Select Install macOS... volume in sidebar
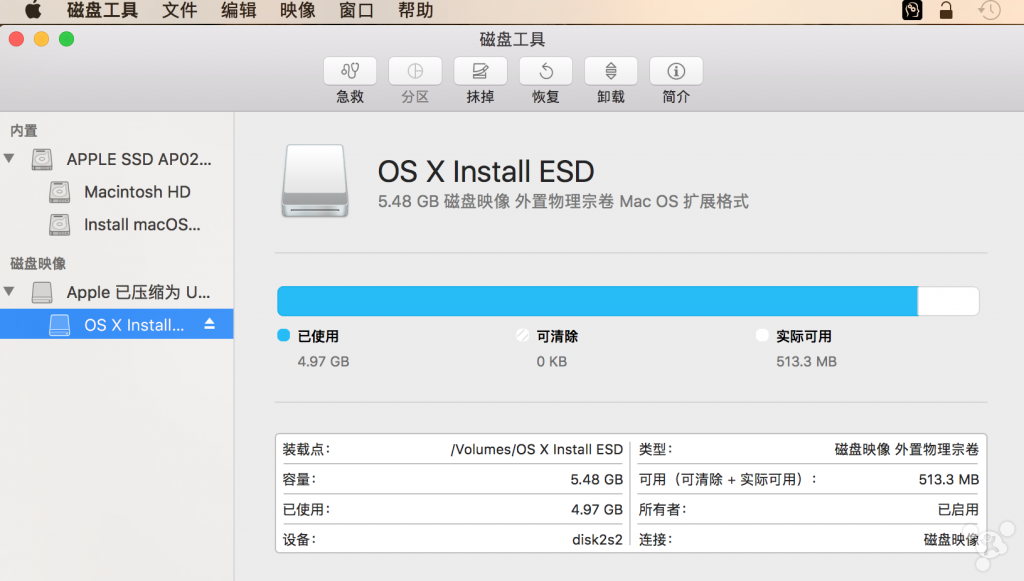Image resolution: width=1024 pixels, height=581 pixels. 117,225
